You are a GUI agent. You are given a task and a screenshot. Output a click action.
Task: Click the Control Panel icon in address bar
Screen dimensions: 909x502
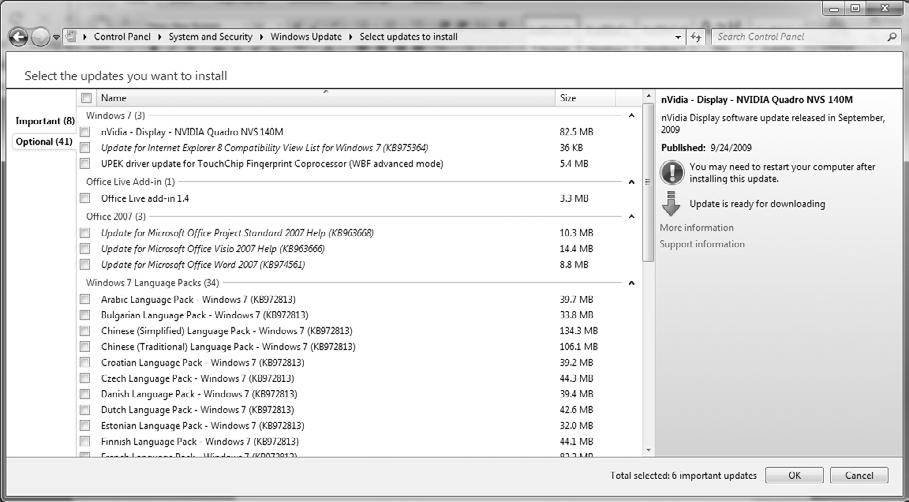(x=71, y=37)
